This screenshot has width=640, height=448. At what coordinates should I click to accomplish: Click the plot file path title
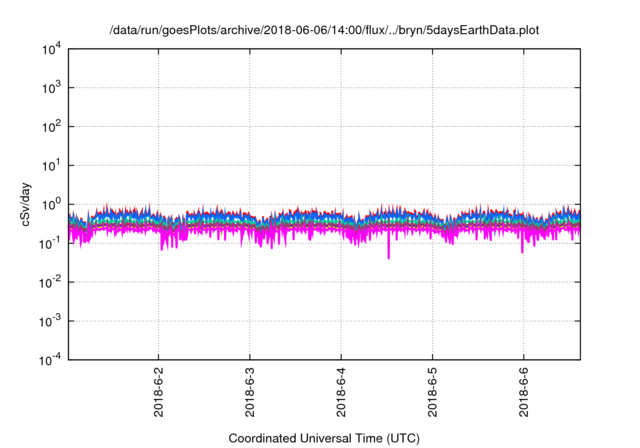pos(324,31)
